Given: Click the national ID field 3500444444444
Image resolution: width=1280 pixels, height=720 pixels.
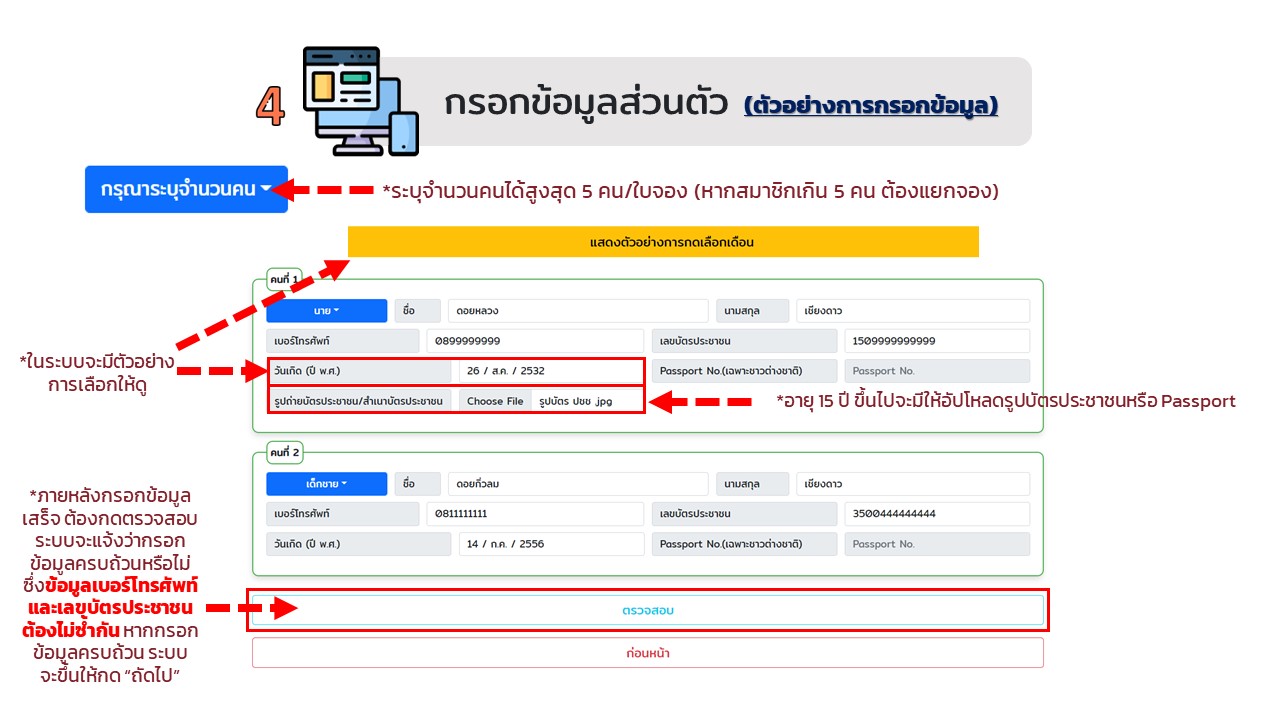Looking at the screenshot, I should 936,514.
